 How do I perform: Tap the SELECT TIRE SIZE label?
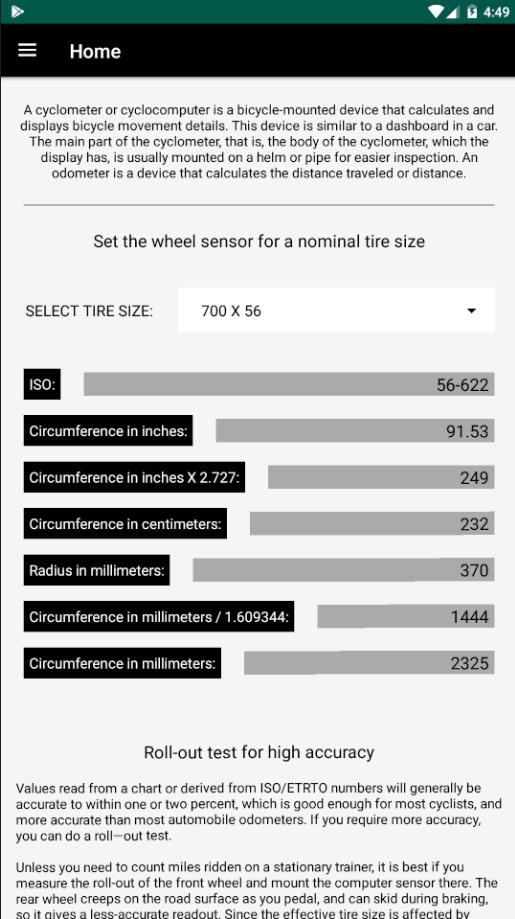(89, 311)
